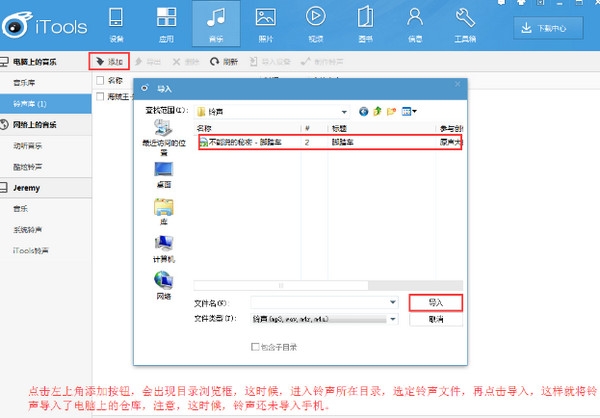Click the 文件名 filename input field
Screen dimensions: 600x418
pos(324,302)
